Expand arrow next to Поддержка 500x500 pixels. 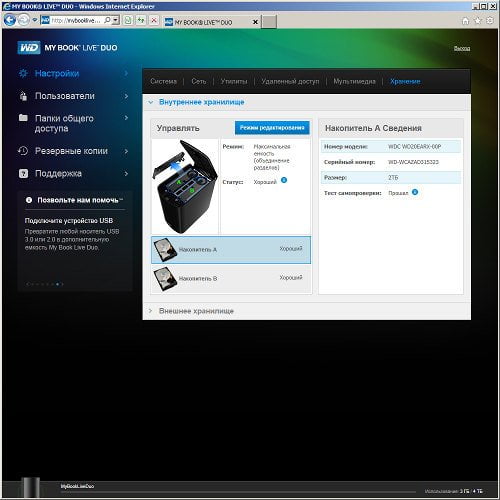(x=126, y=173)
